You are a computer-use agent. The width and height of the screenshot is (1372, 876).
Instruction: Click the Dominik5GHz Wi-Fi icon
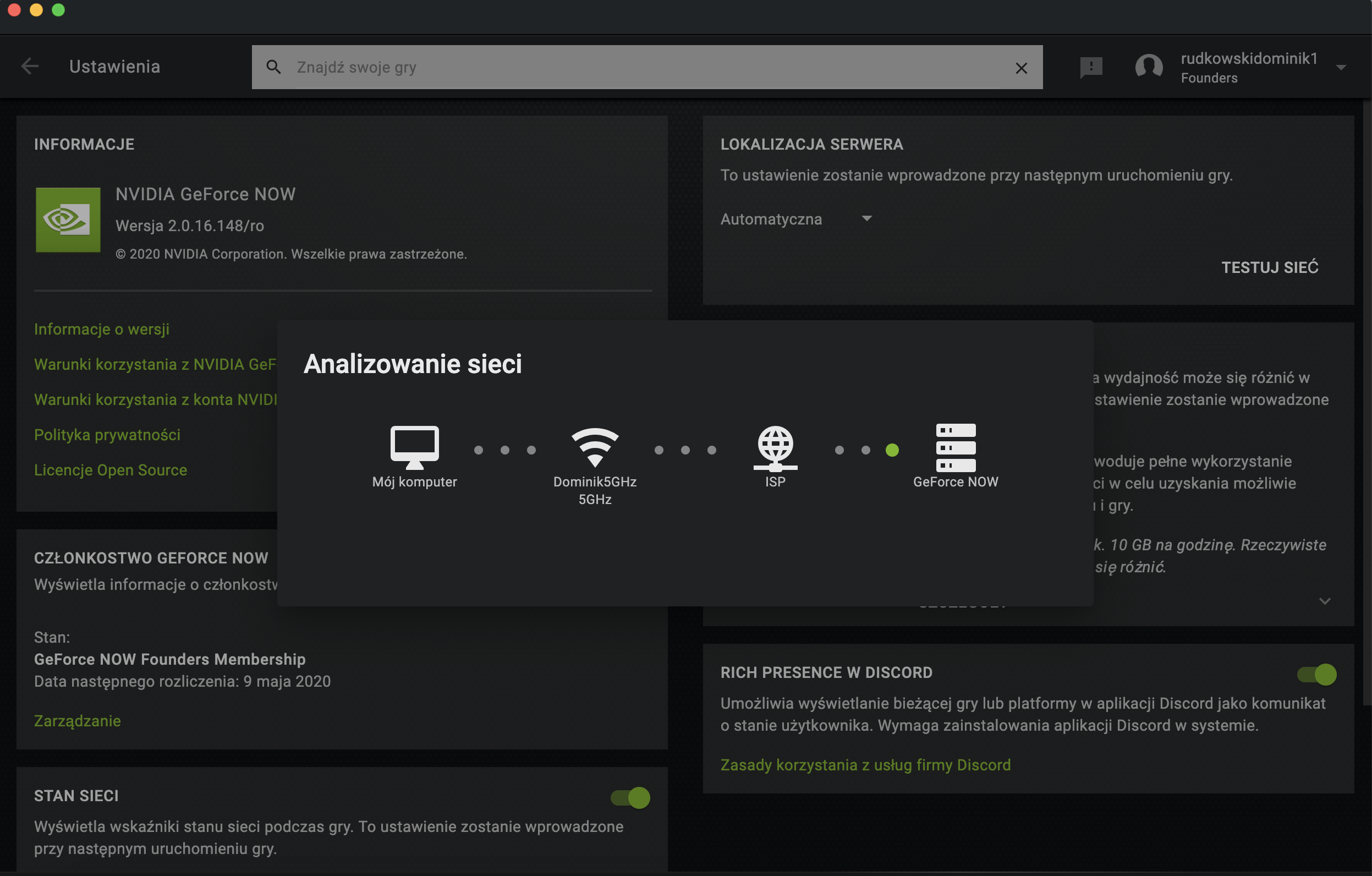(594, 446)
